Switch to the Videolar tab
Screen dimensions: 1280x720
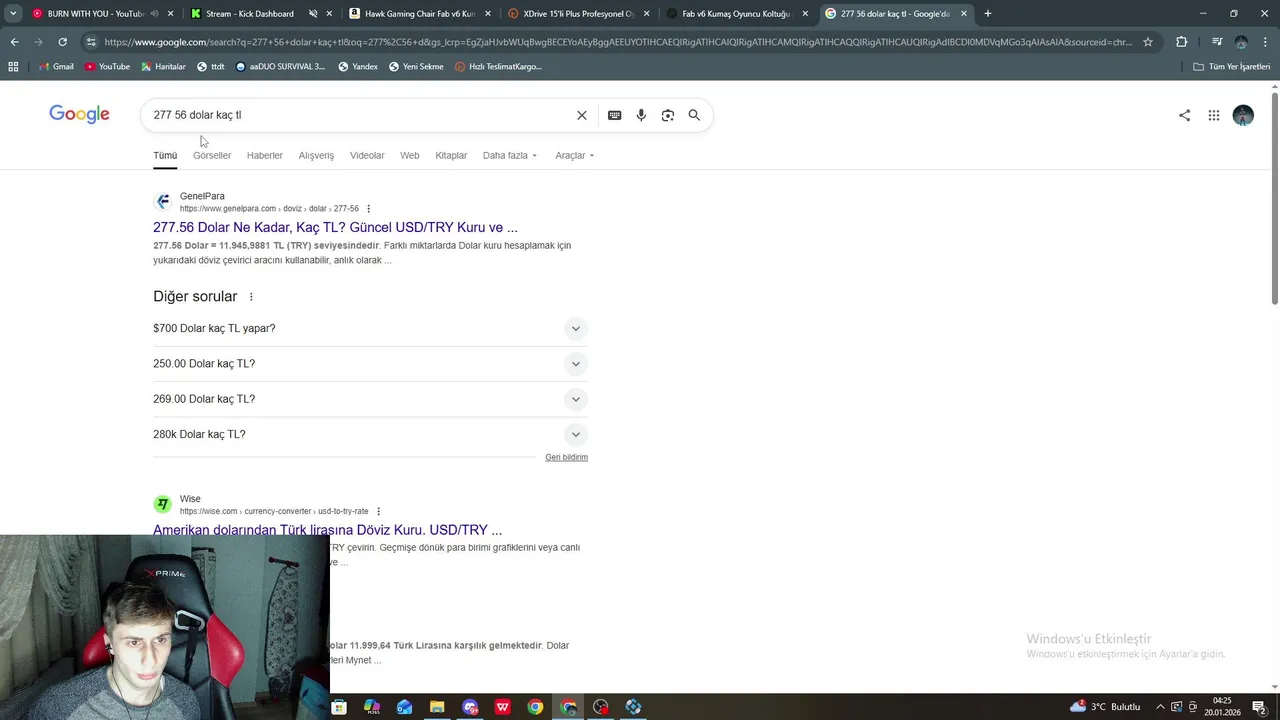coord(367,156)
